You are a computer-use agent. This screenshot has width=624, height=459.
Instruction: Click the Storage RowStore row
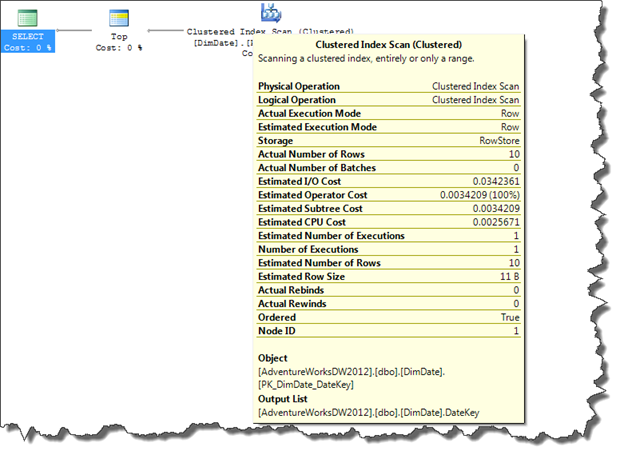click(388, 141)
